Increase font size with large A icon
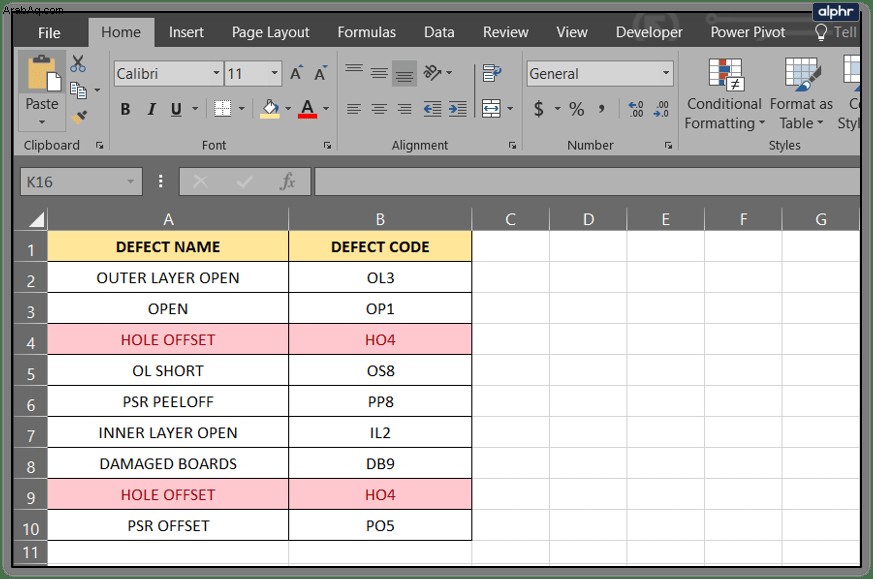 pos(296,73)
